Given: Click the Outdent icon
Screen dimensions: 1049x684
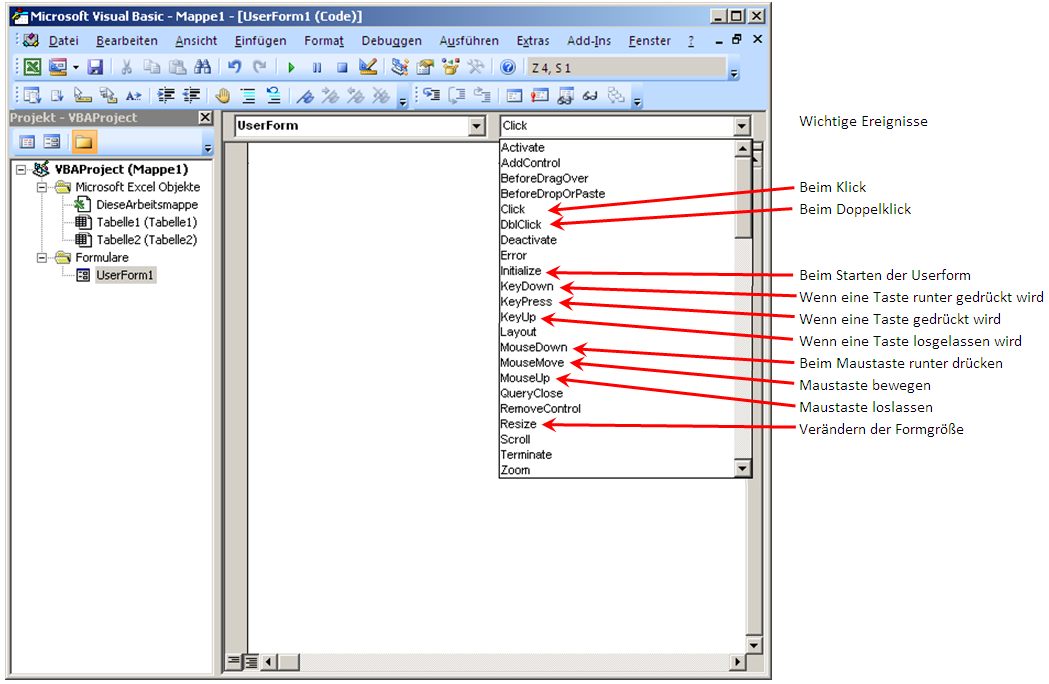Looking at the screenshot, I should point(191,96).
